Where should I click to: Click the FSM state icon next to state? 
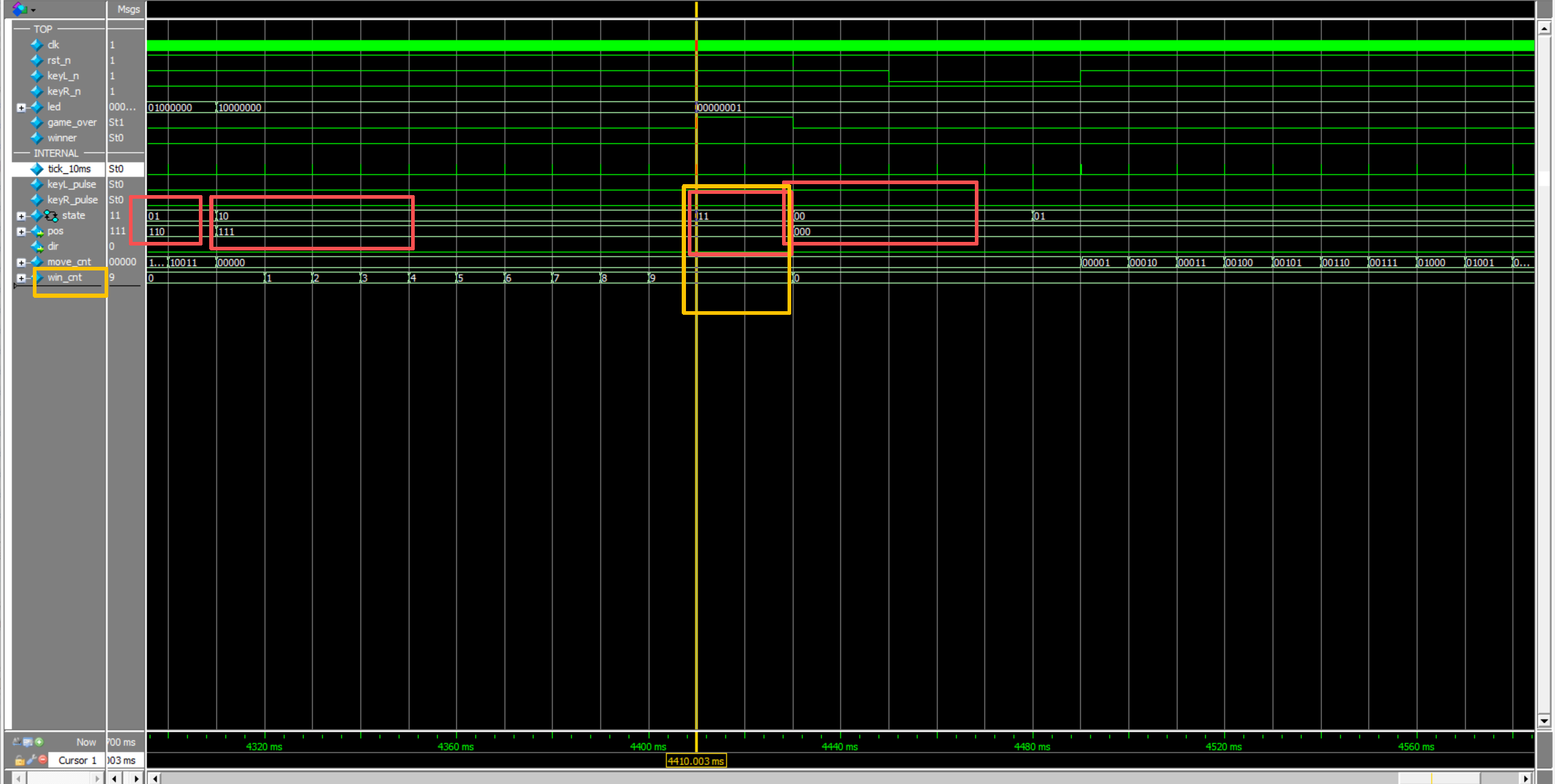pos(51,216)
